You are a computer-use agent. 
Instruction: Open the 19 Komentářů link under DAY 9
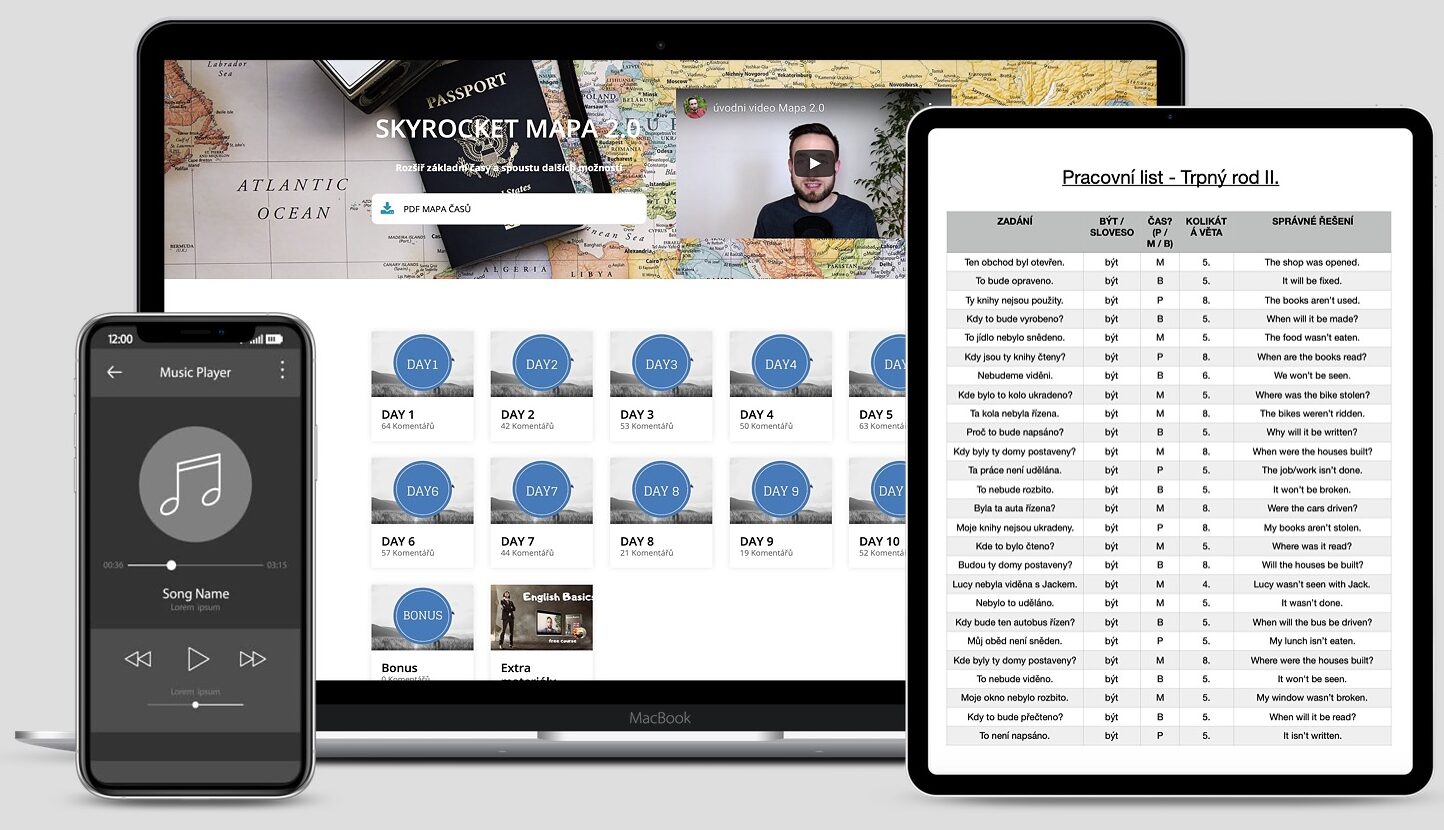point(766,553)
